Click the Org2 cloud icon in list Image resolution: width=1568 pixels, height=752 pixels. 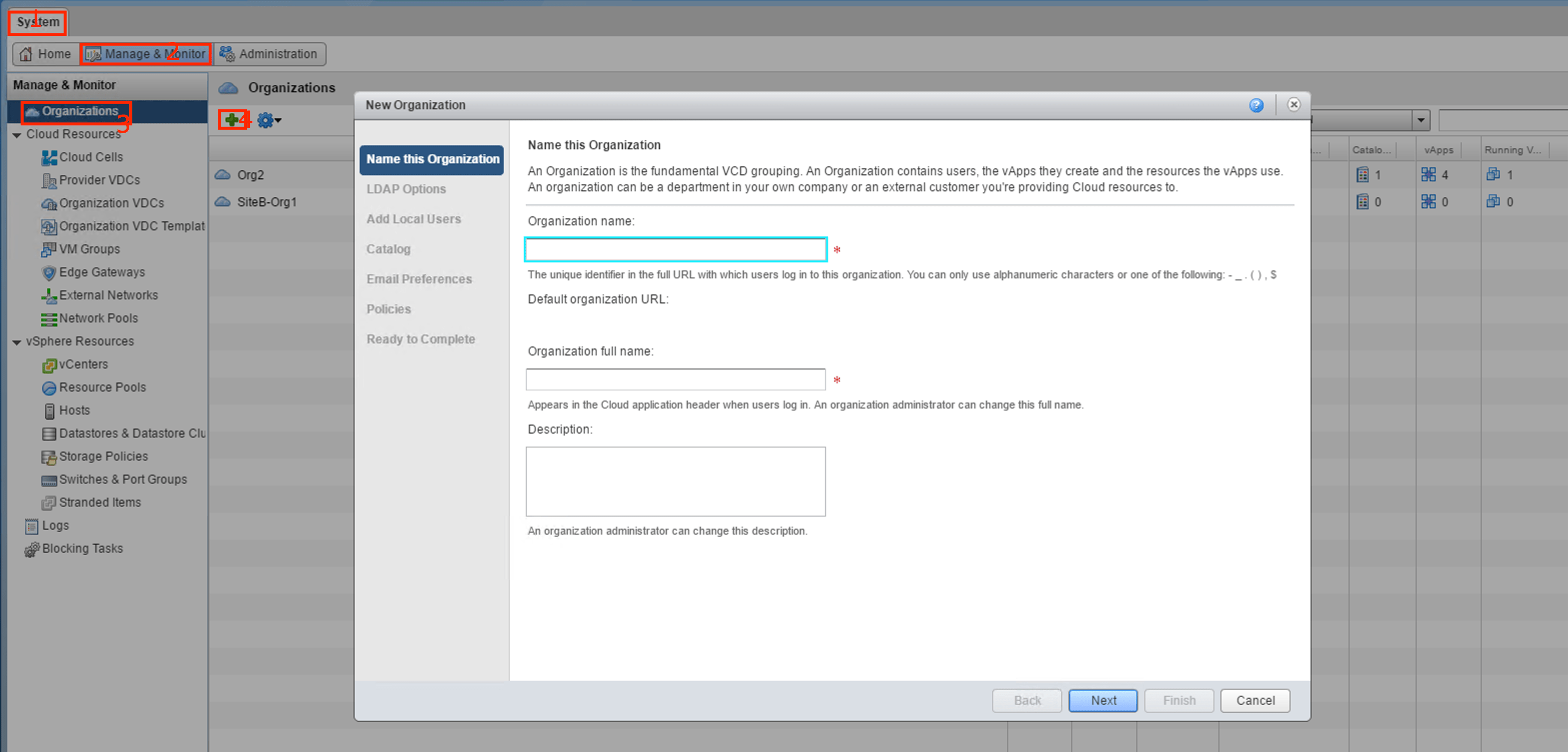pyautogui.click(x=223, y=175)
